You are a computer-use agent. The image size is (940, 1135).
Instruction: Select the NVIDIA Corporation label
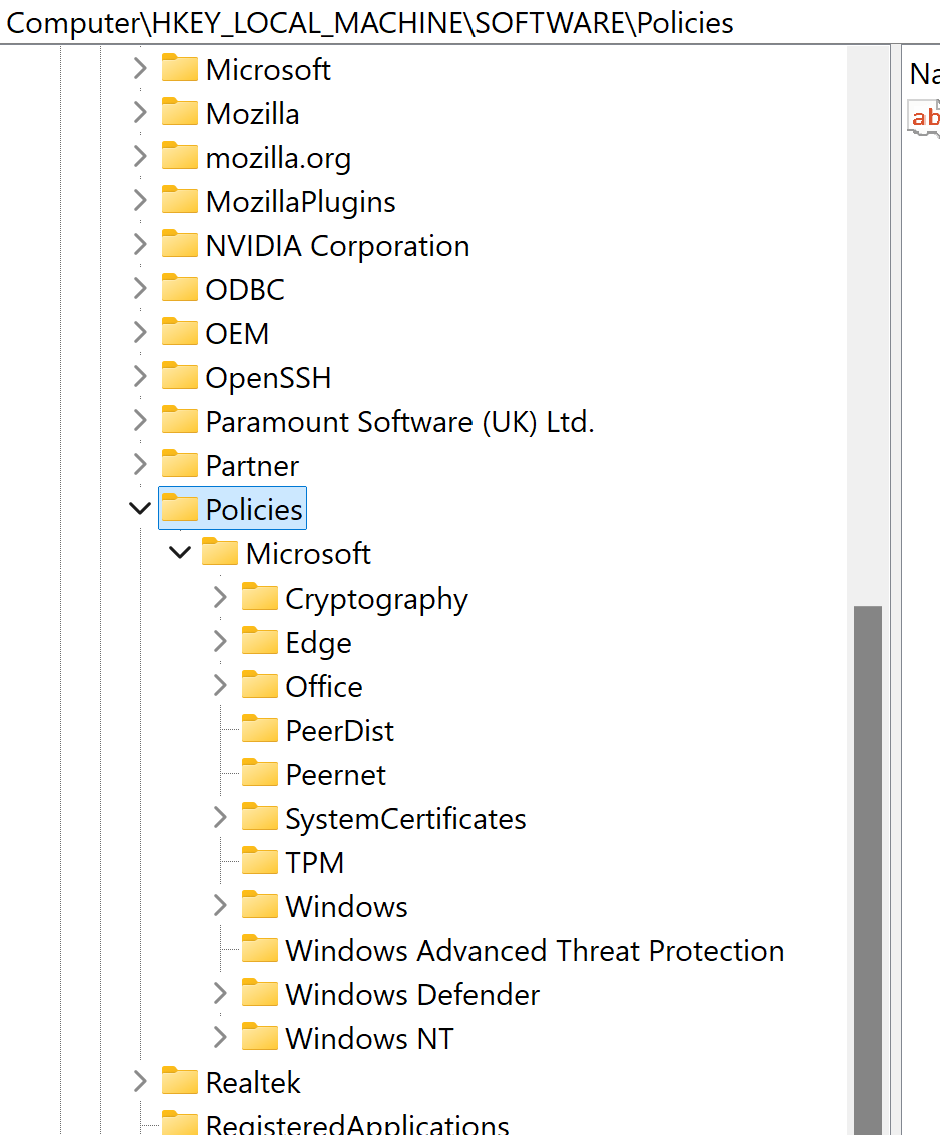tap(337, 246)
